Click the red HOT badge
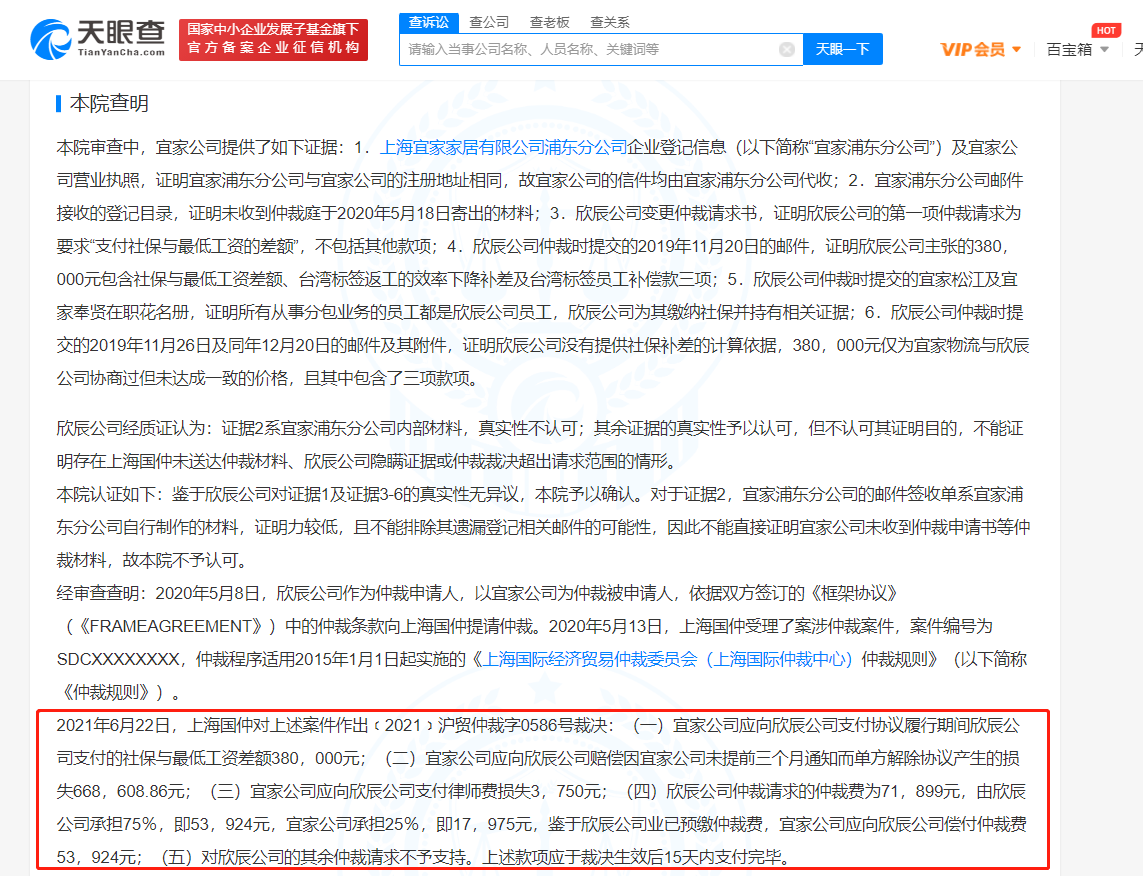Screen dimensions: 1143x876 pos(1106,31)
